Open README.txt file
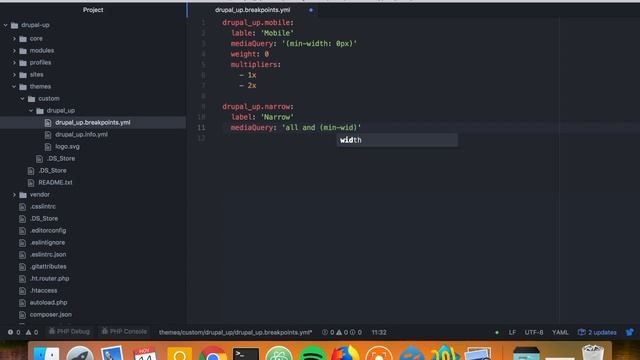Image resolution: width=640 pixels, height=360 pixels. click(x=55, y=182)
